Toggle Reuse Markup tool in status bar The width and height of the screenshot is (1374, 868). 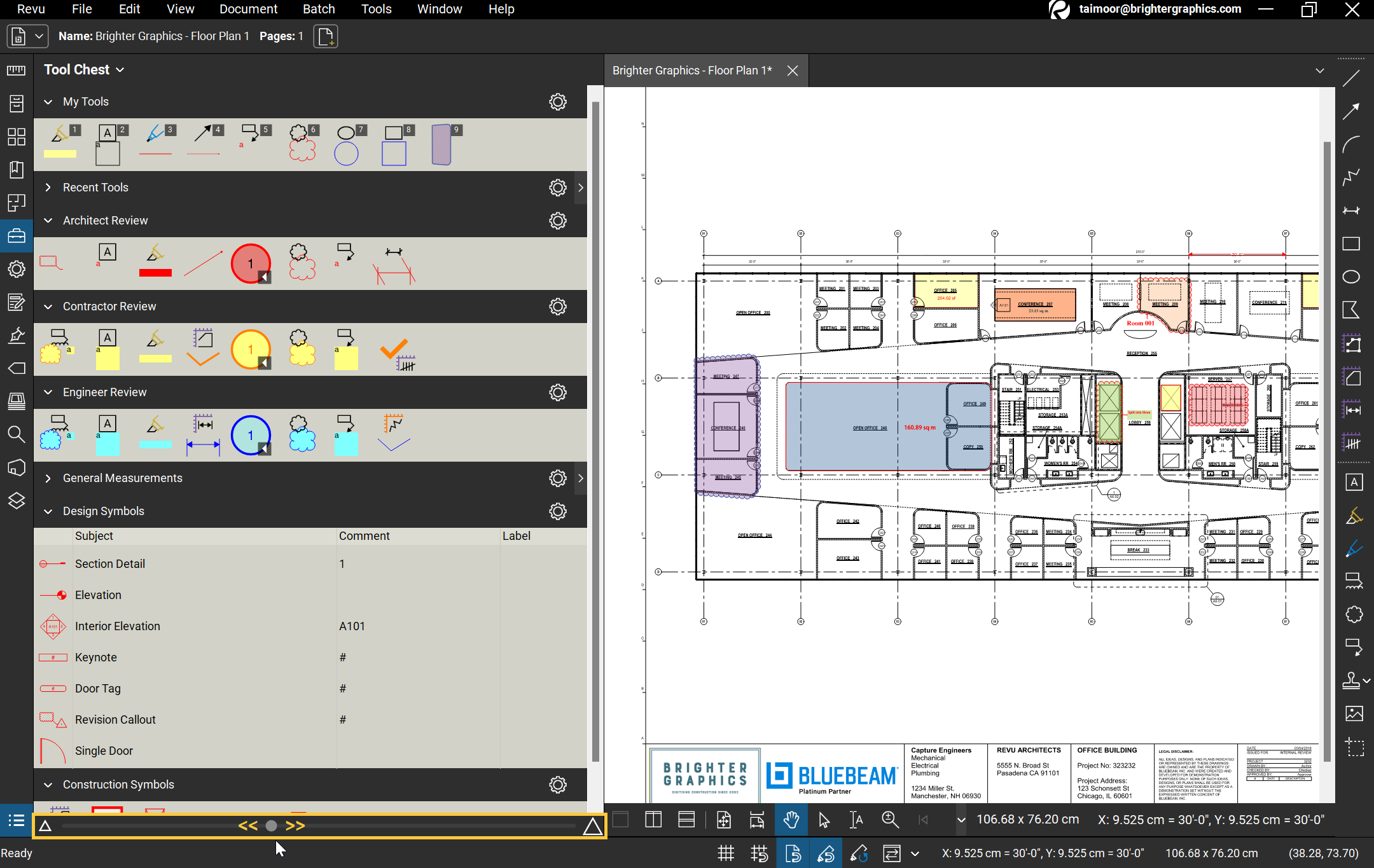click(x=859, y=853)
